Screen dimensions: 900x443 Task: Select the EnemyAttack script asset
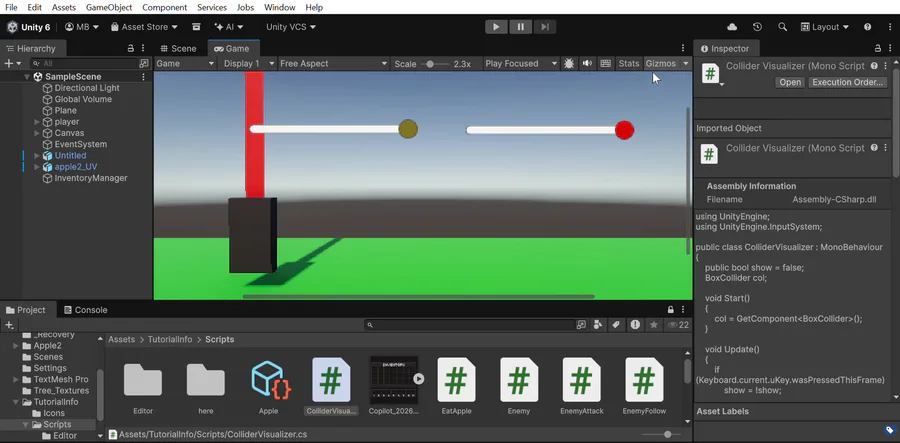[x=581, y=379]
